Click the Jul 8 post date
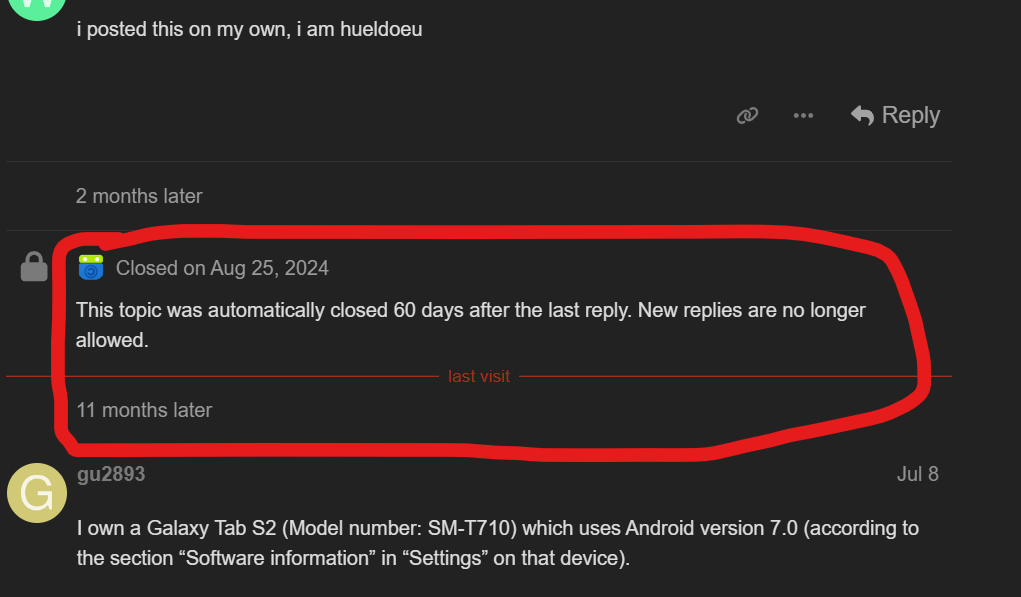 [x=917, y=474]
